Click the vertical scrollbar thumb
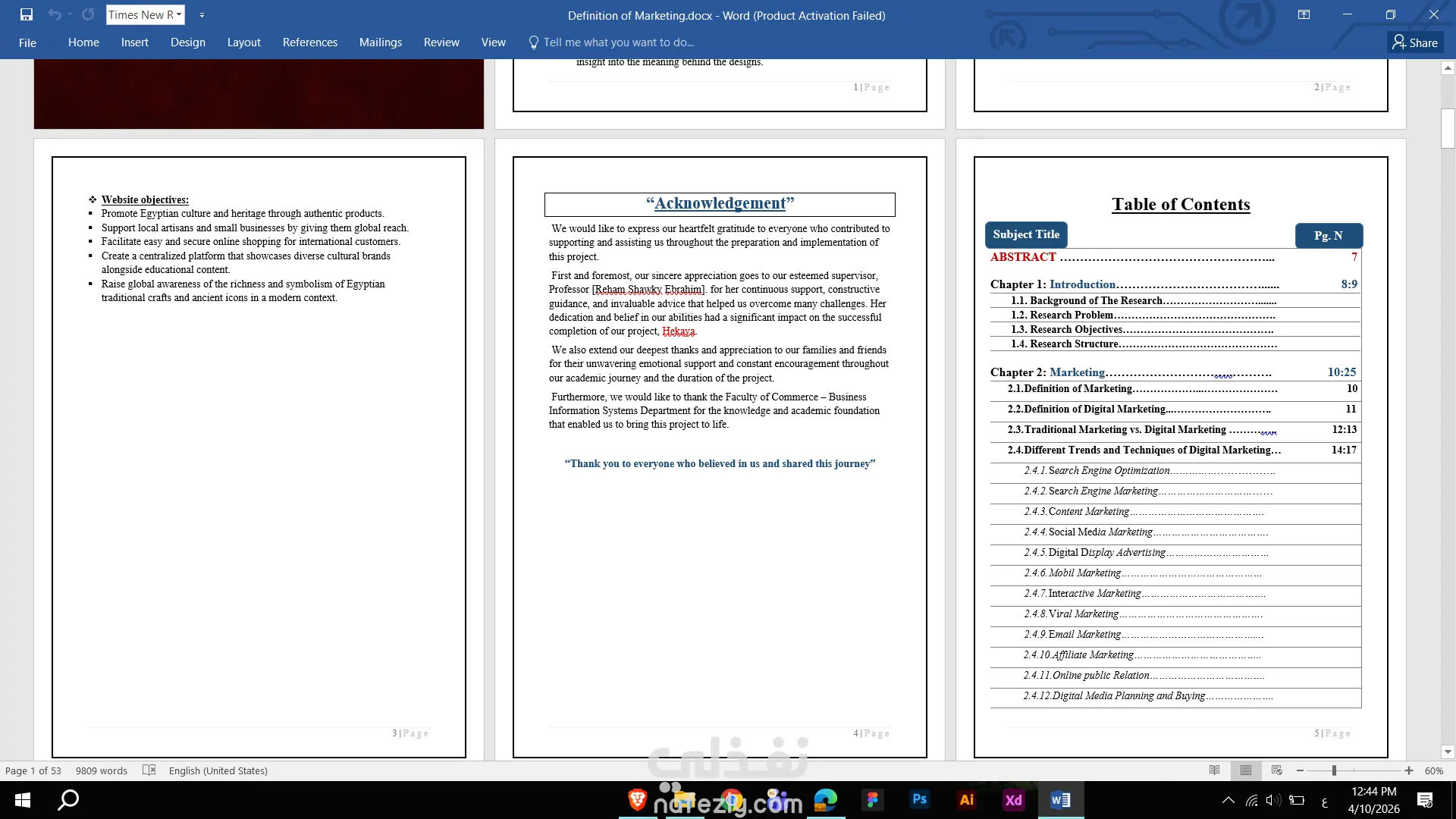The height and width of the screenshot is (819, 1456). pos(1448,128)
